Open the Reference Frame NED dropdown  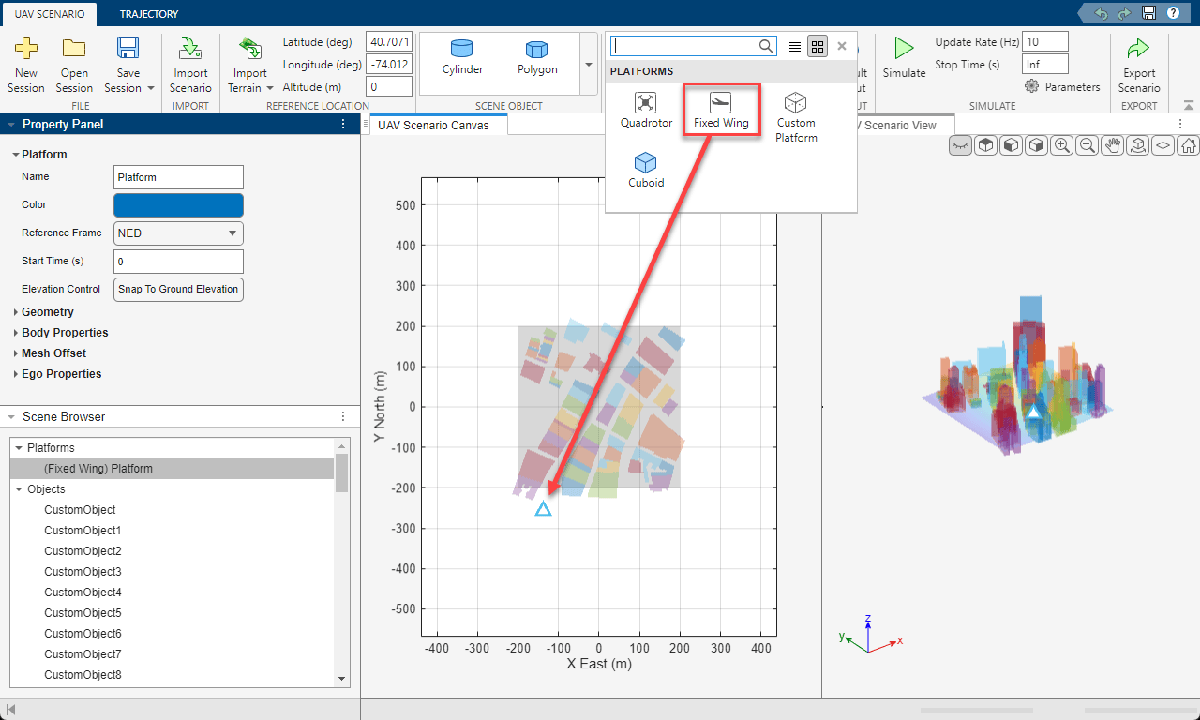179,233
